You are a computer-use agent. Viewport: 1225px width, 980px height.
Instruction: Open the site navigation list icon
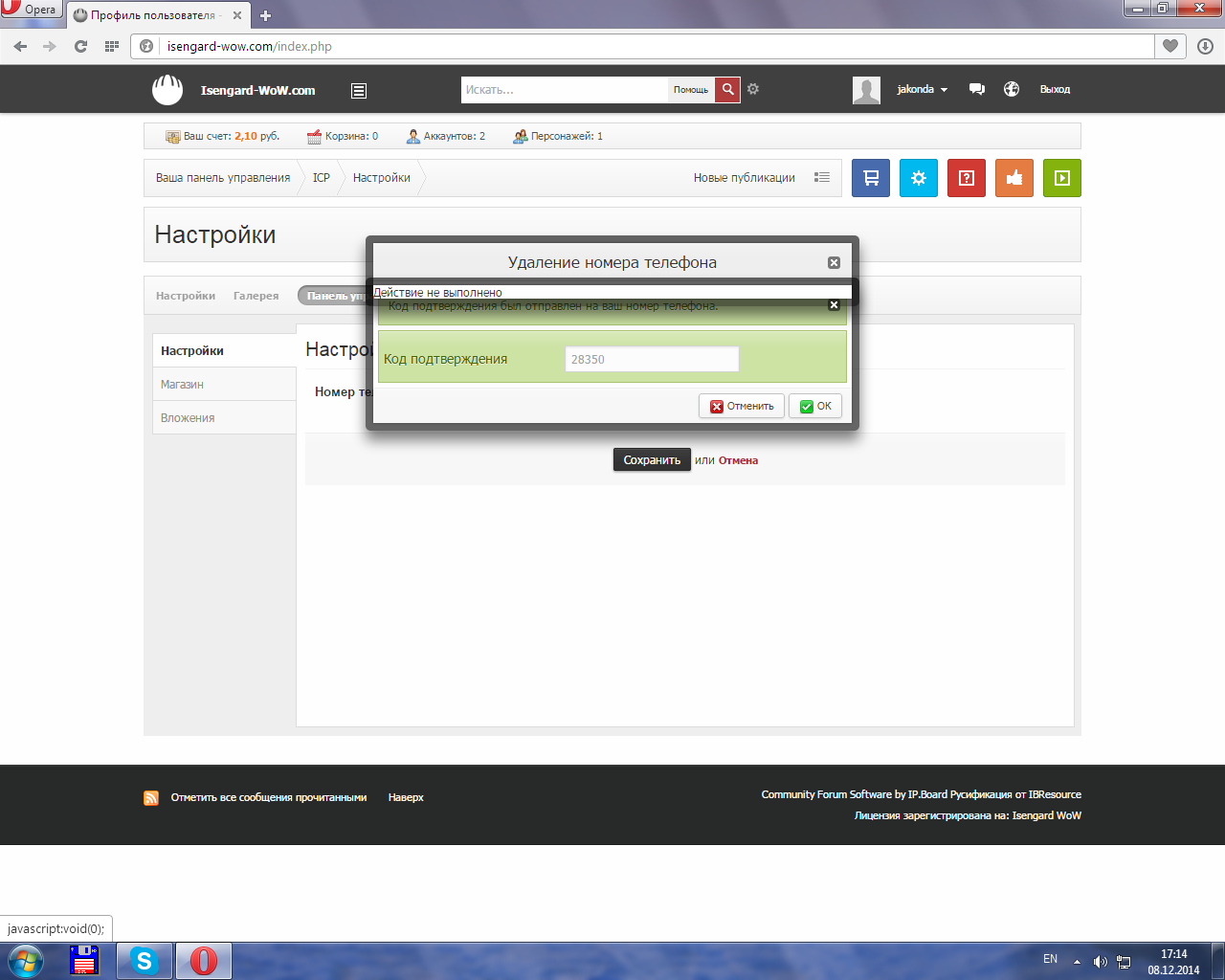click(x=359, y=91)
